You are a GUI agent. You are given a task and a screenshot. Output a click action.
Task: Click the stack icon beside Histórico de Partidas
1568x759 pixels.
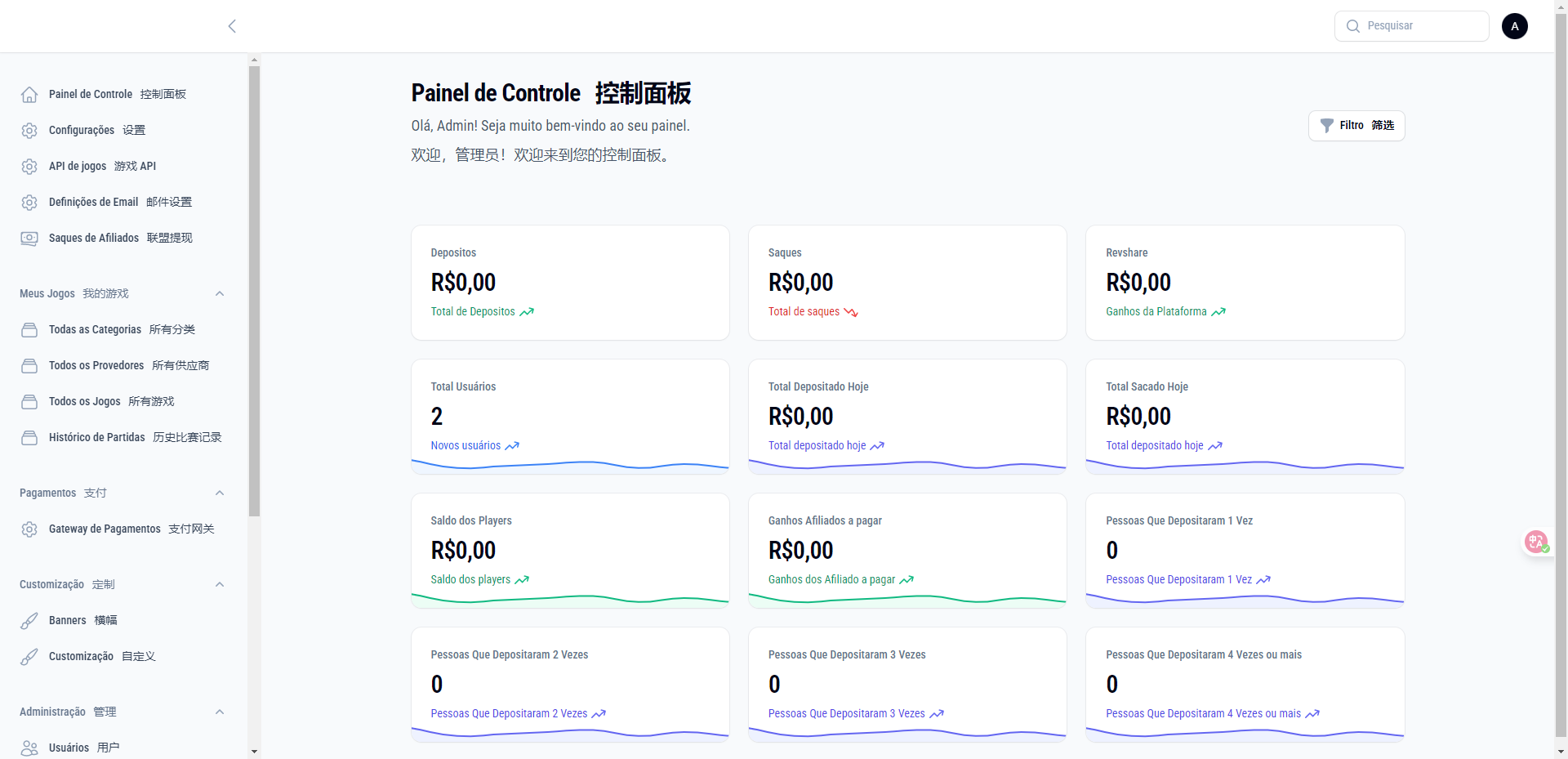click(x=29, y=438)
